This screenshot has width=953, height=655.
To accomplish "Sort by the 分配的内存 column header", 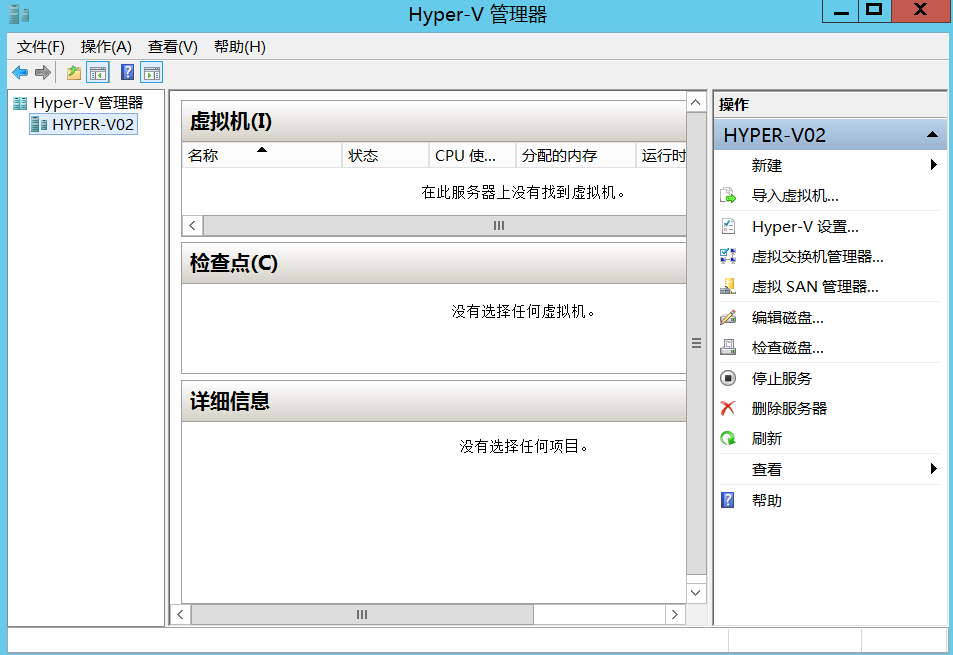I will click(576, 156).
